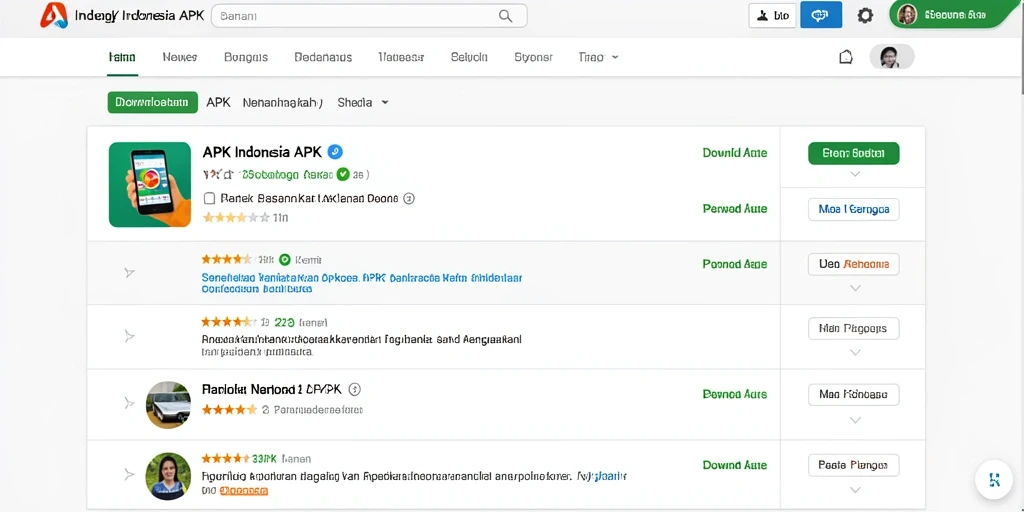Click arrow icon beside woman avatar row

129,475
